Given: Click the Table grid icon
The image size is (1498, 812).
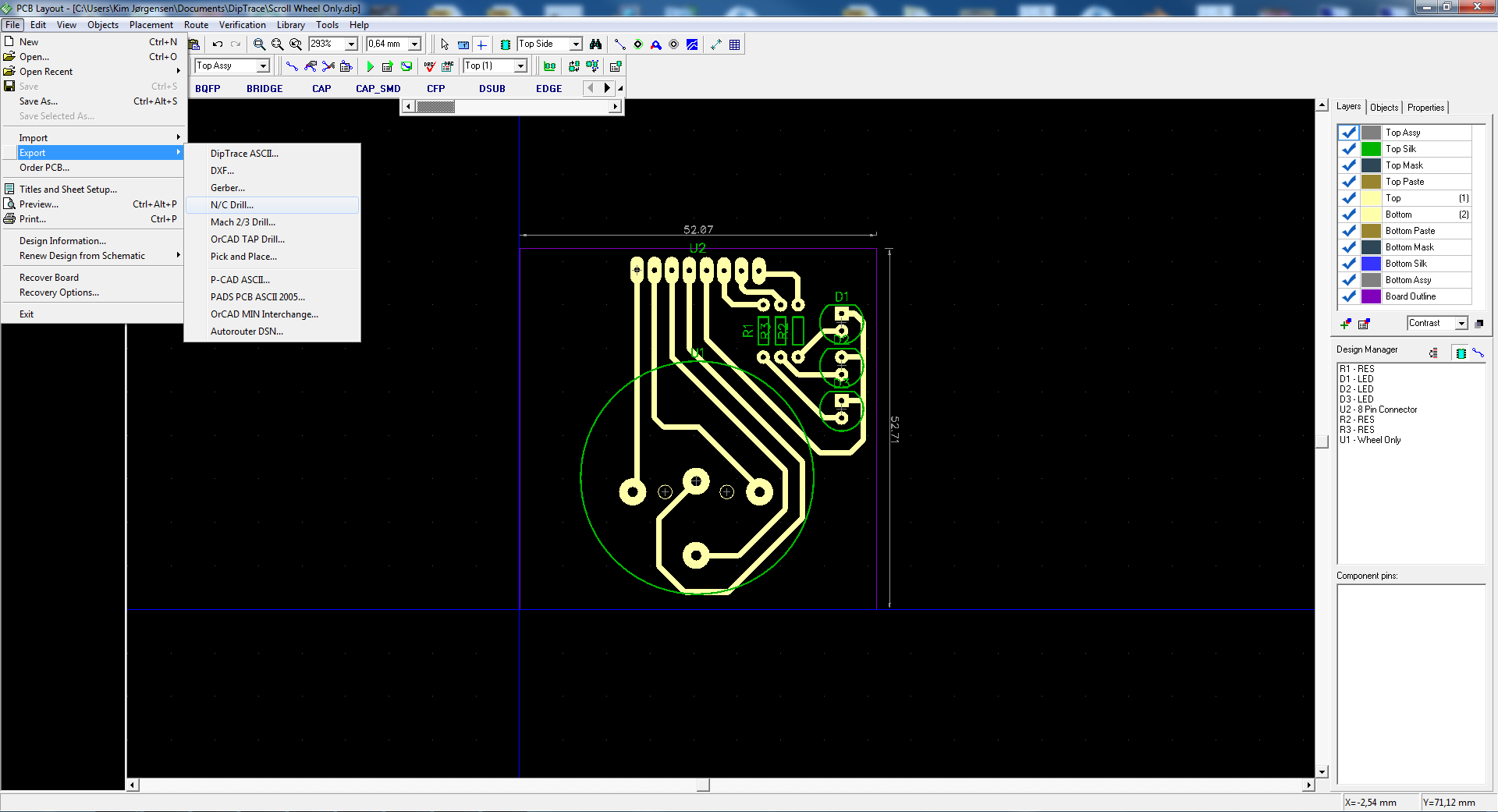Looking at the screenshot, I should pos(734,44).
